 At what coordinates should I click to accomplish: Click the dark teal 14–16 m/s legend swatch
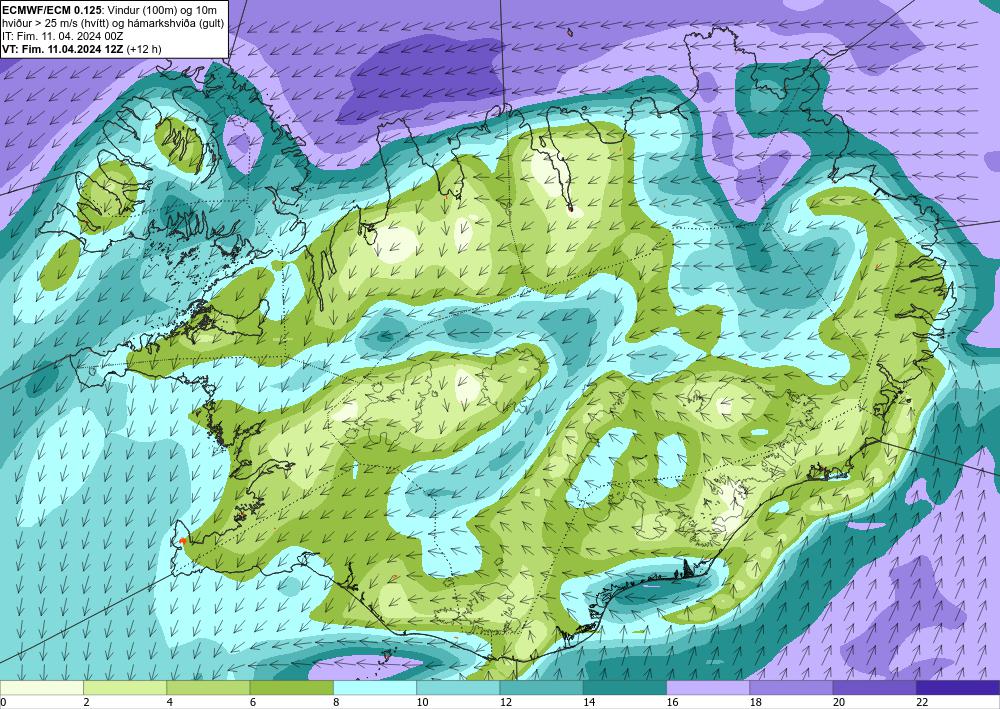[625, 688]
